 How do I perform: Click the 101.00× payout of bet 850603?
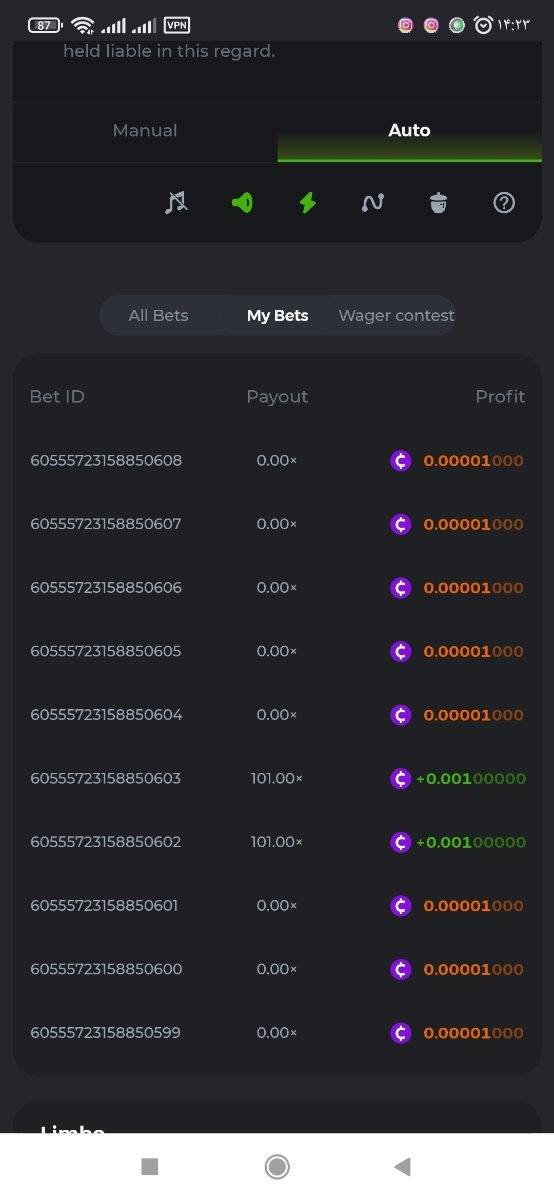click(x=277, y=778)
